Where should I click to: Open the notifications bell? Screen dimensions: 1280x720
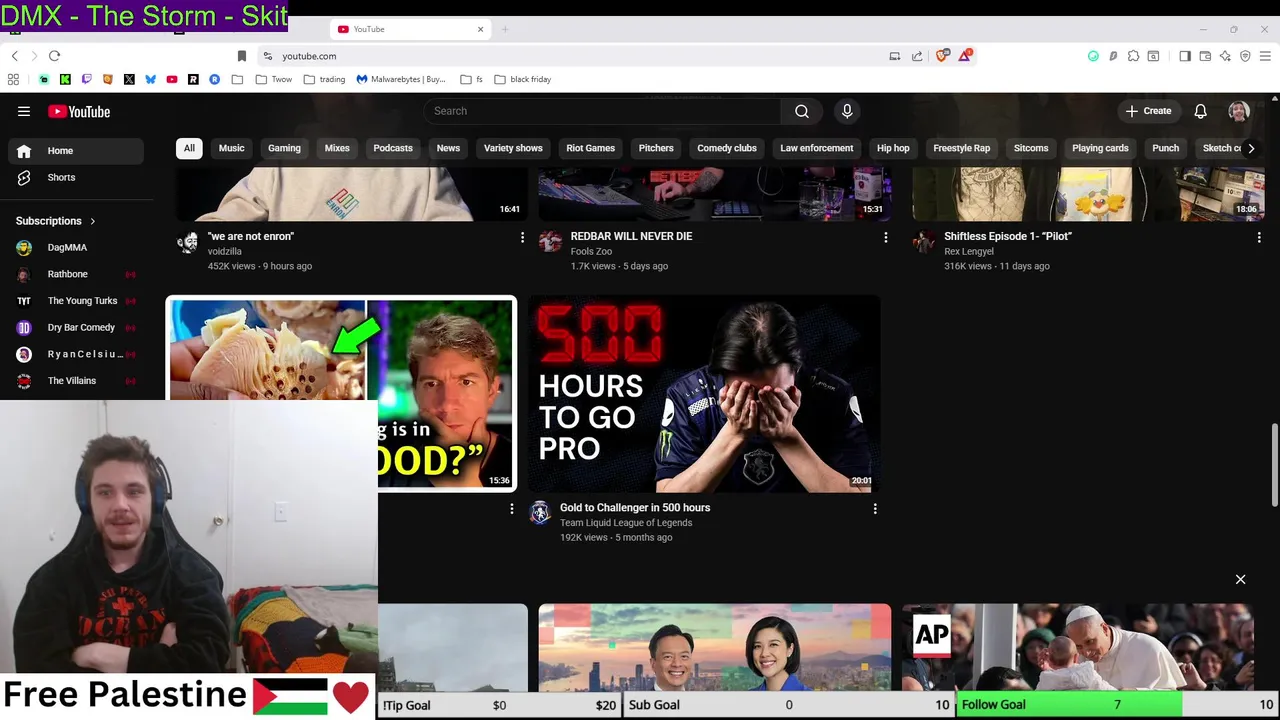tap(1200, 111)
